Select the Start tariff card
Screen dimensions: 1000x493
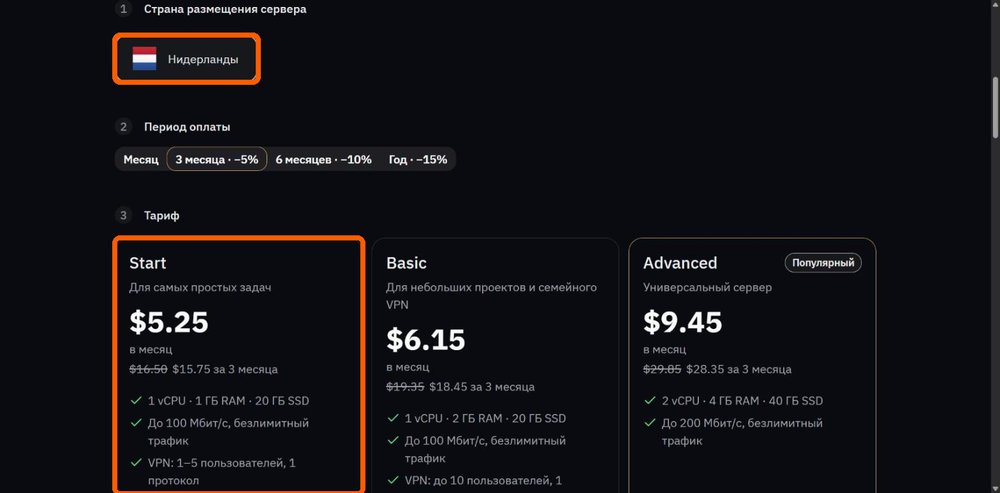click(x=239, y=365)
